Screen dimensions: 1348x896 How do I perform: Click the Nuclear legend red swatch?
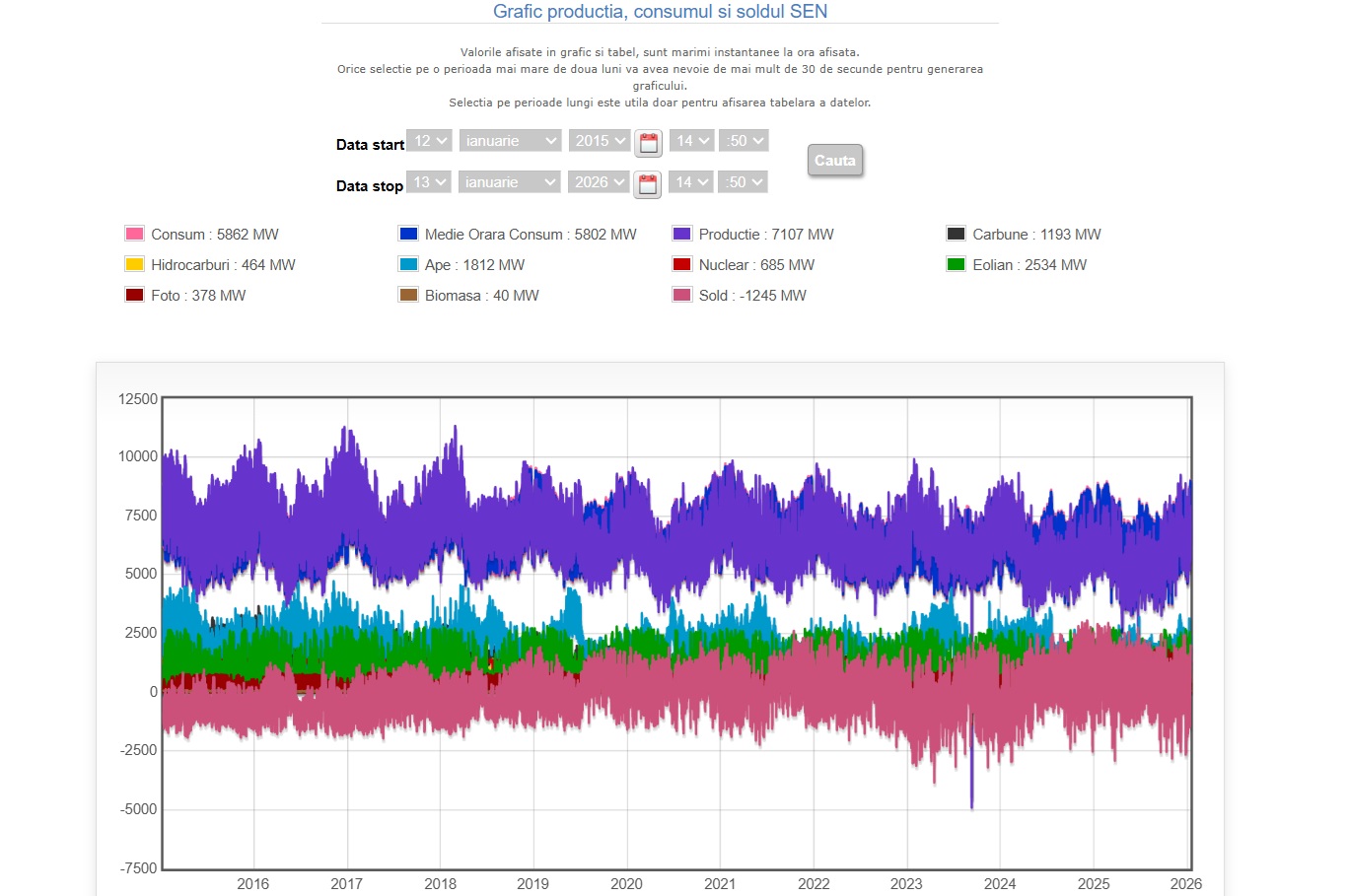click(x=682, y=264)
